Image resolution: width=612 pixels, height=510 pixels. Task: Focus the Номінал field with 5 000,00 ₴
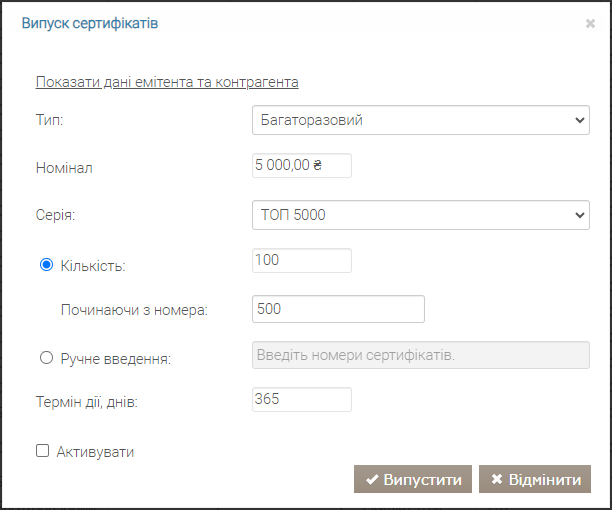point(302,165)
